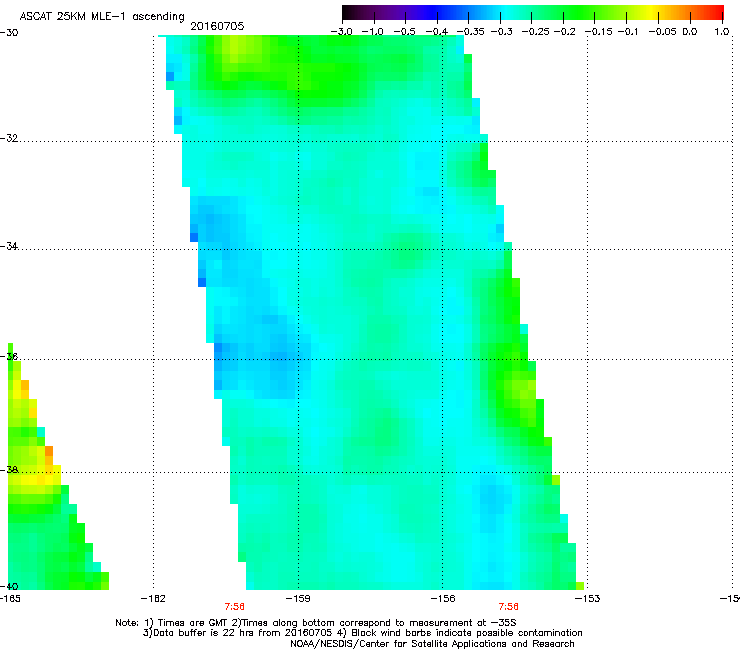Screen dimensions: 740x650
Task: Click the NOAA/NESDIS credit line
Action: pyautogui.click(x=432, y=644)
